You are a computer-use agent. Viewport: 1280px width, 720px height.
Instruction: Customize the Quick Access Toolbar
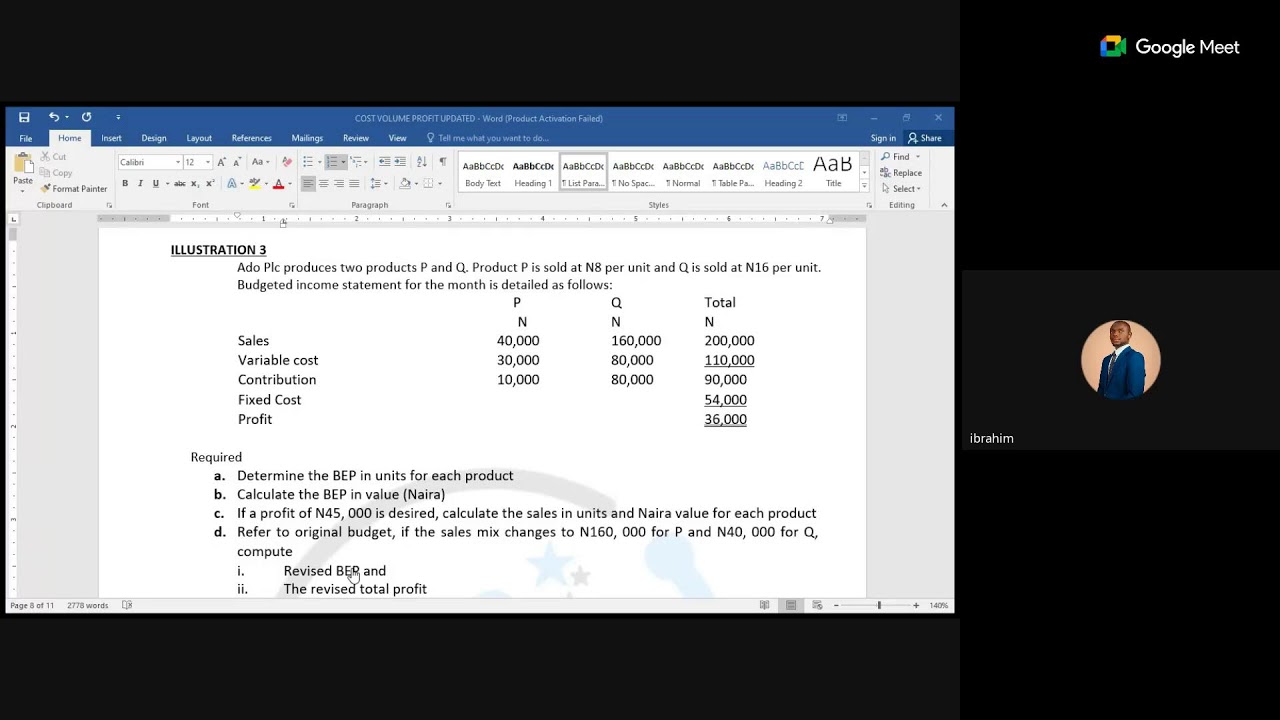pyautogui.click(x=117, y=118)
